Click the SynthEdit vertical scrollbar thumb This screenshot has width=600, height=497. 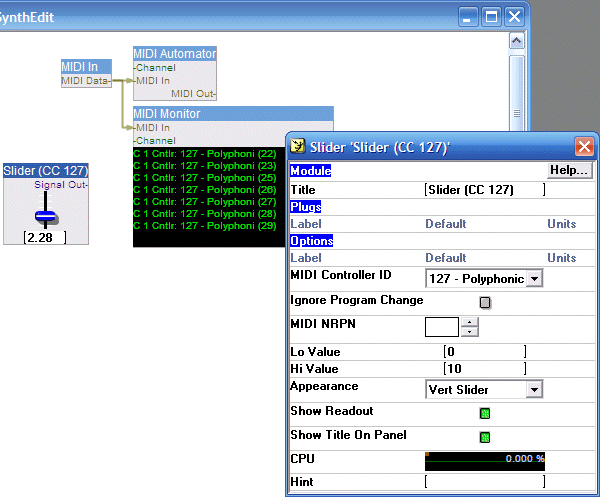[517, 93]
